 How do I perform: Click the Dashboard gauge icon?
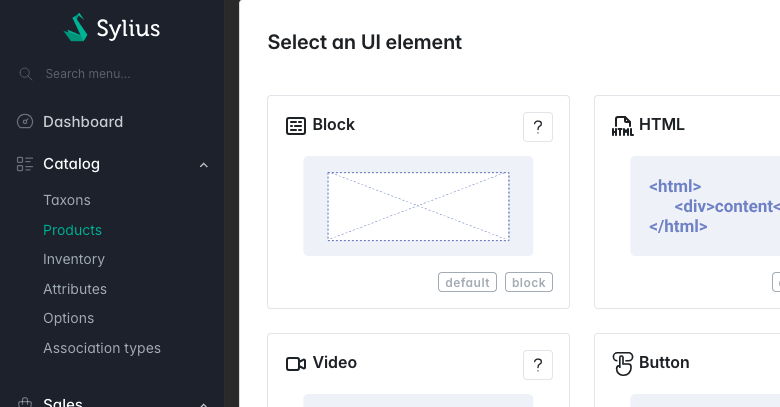pyautogui.click(x=26, y=122)
